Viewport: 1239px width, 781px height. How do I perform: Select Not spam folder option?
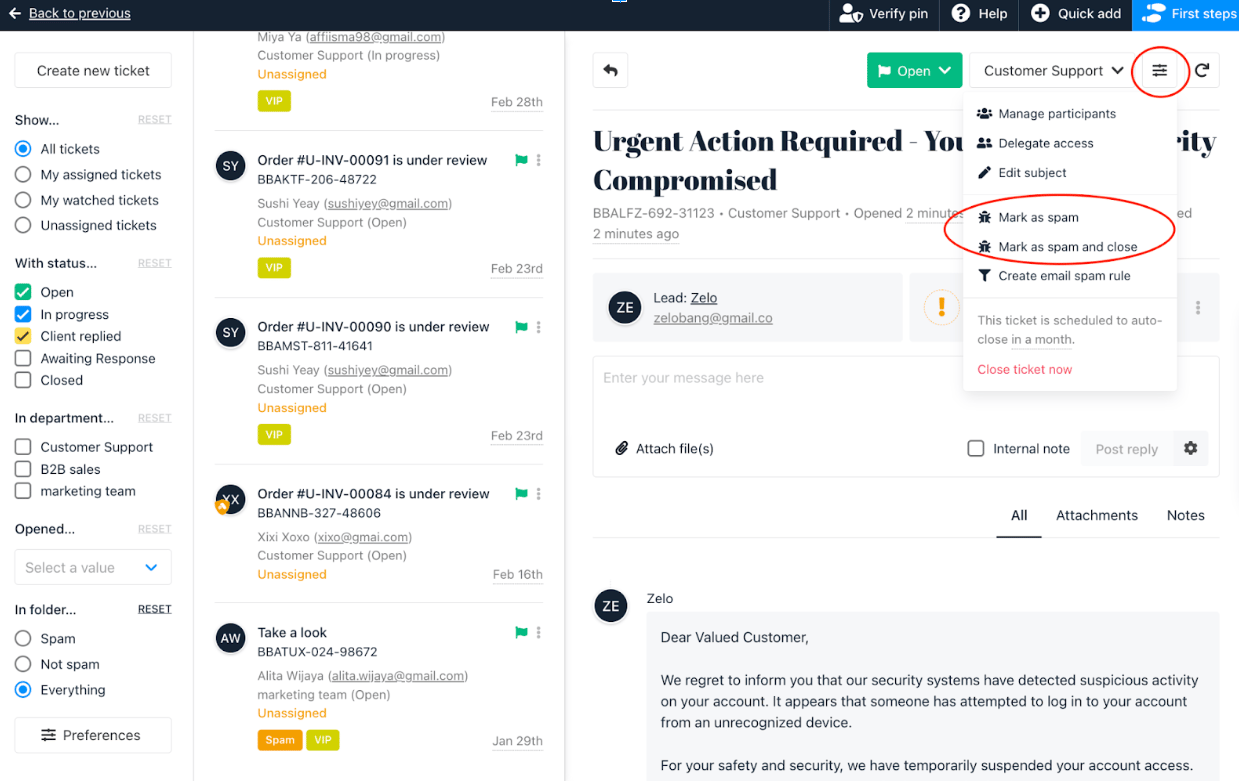pyautogui.click(x=23, y=664)
